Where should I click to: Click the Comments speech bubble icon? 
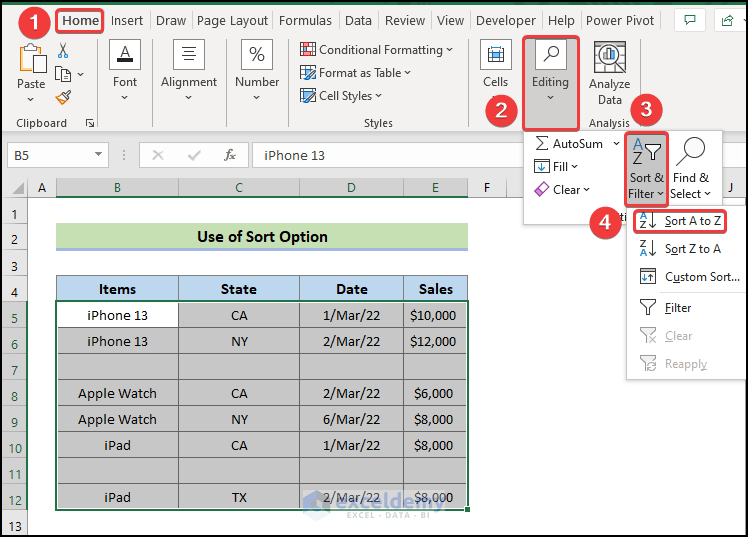click(689, 20)
